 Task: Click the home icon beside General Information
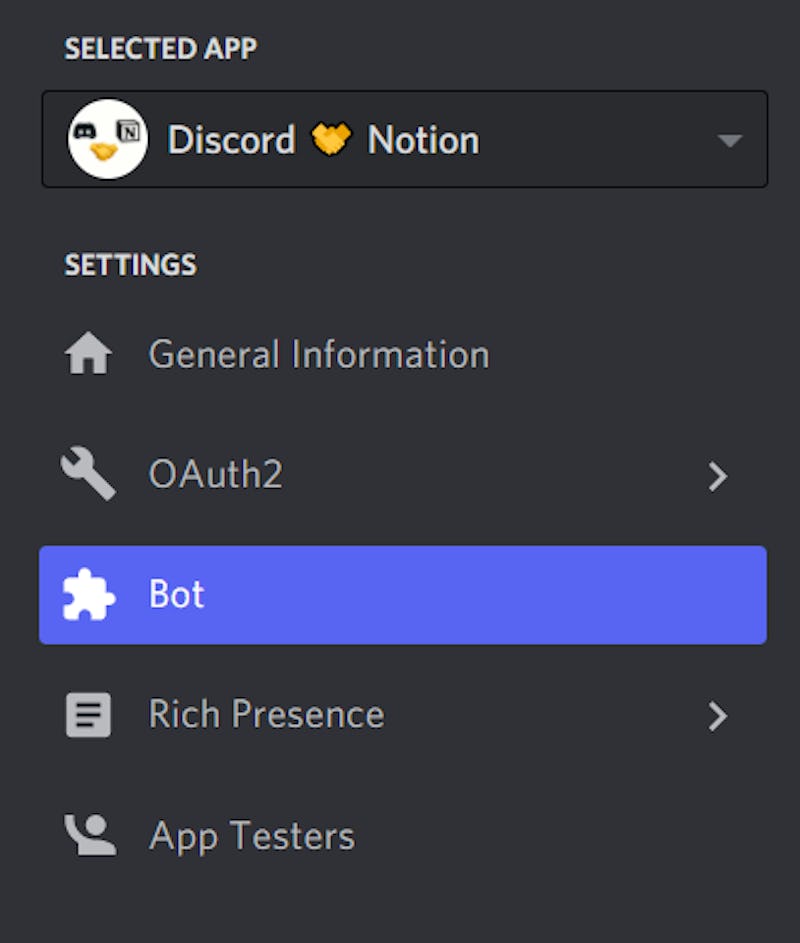88,355
